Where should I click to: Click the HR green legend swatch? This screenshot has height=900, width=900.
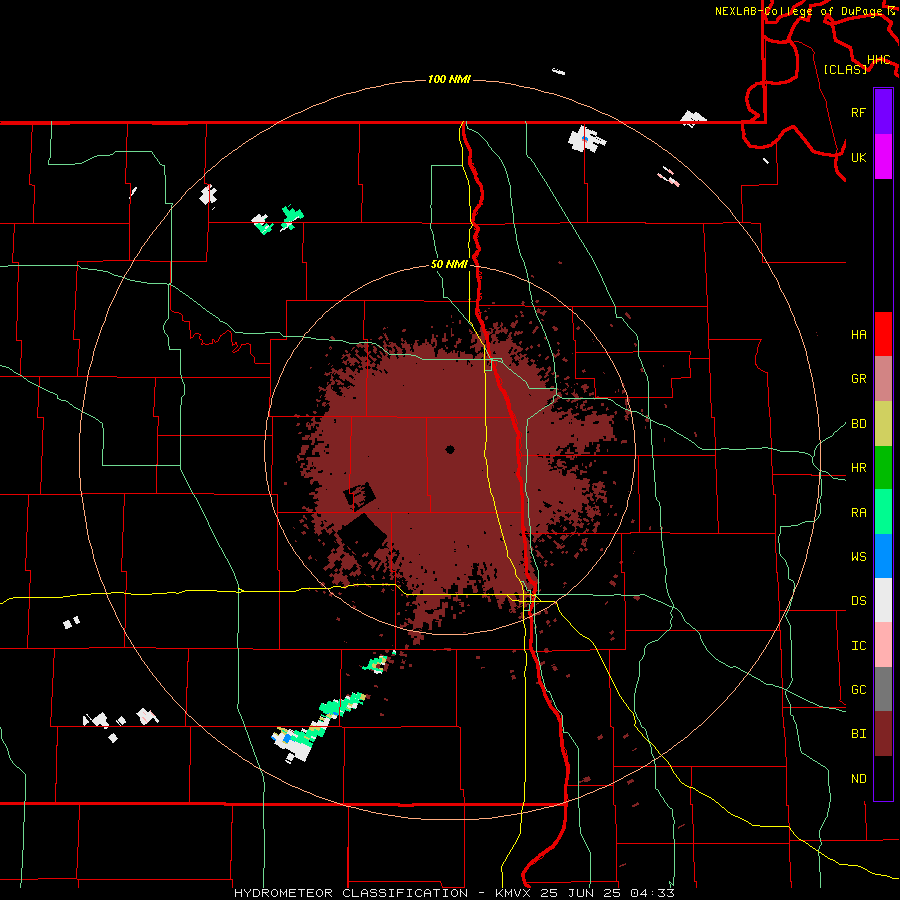883,468
